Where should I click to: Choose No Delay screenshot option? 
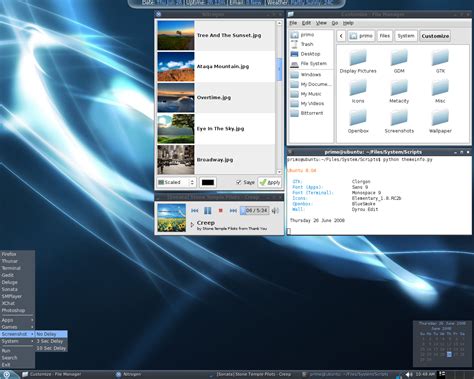pos(51,334)
